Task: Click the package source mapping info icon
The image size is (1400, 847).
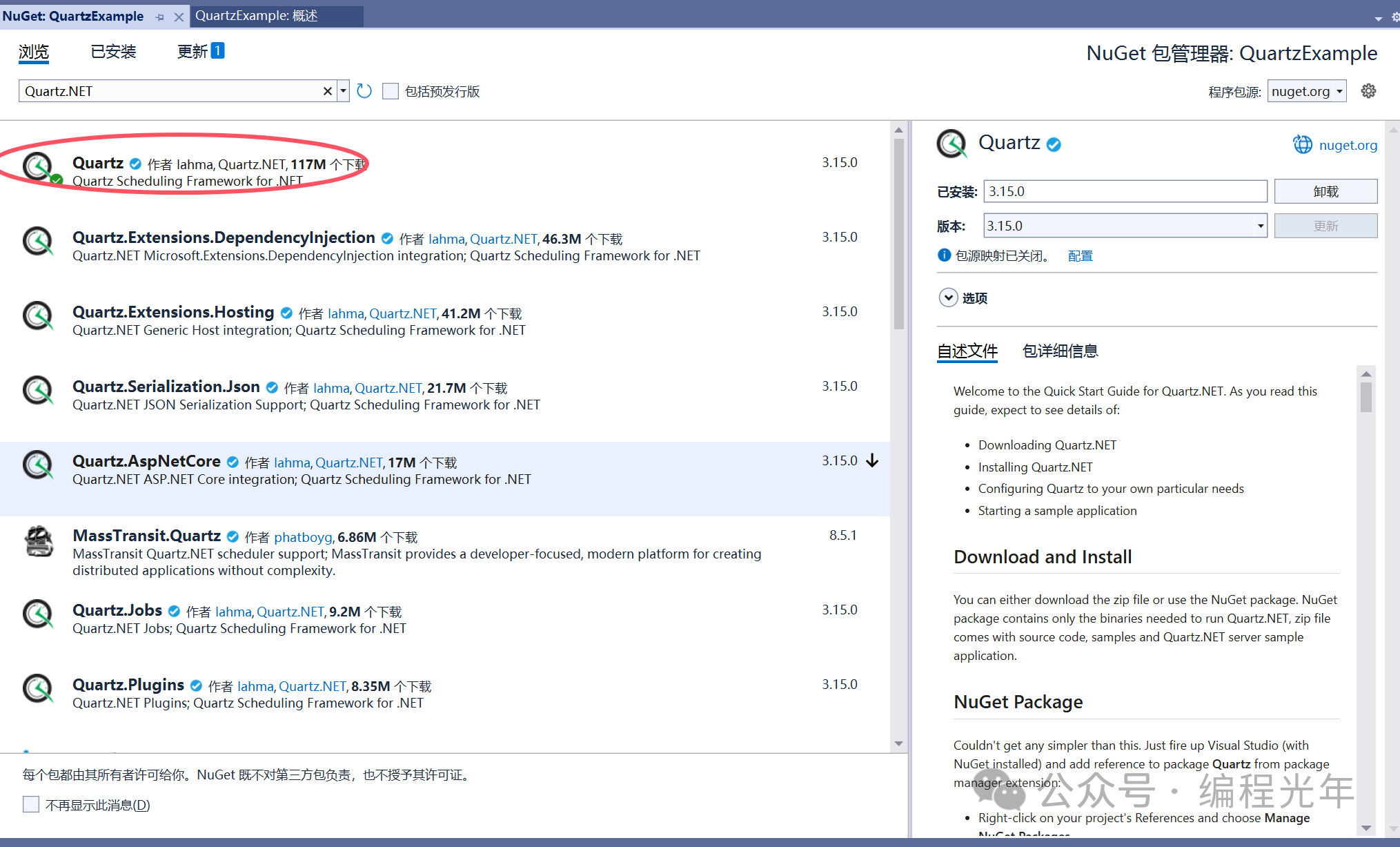Action: pyautogui.click(x=945, y=255)
